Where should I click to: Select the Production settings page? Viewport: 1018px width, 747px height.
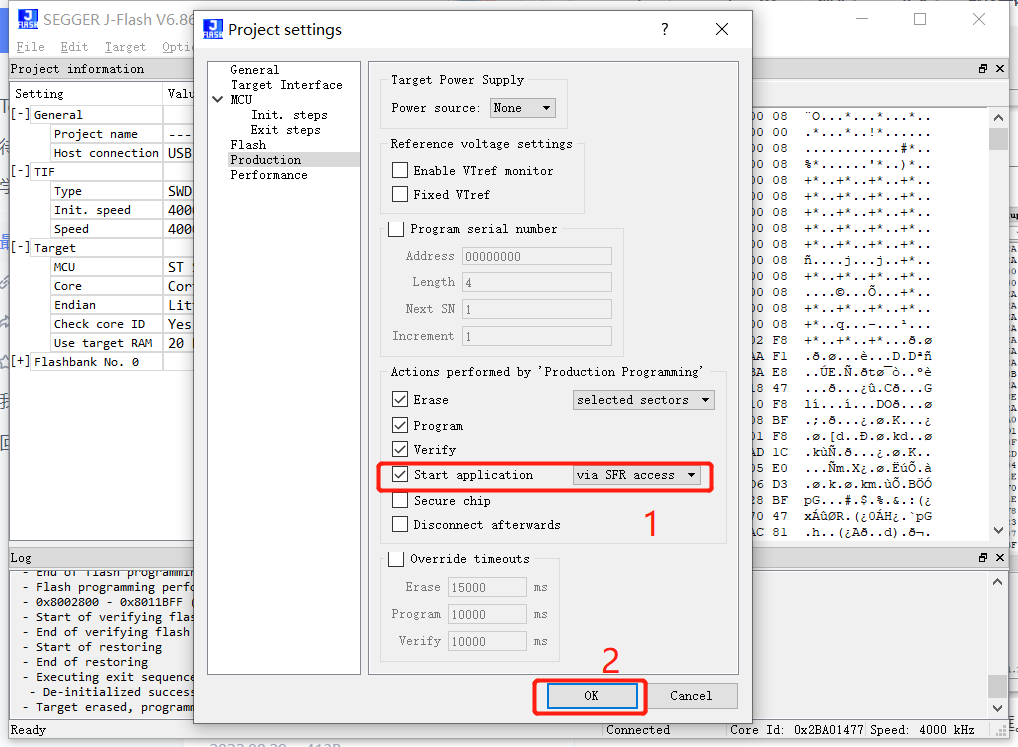pos(266,160)
